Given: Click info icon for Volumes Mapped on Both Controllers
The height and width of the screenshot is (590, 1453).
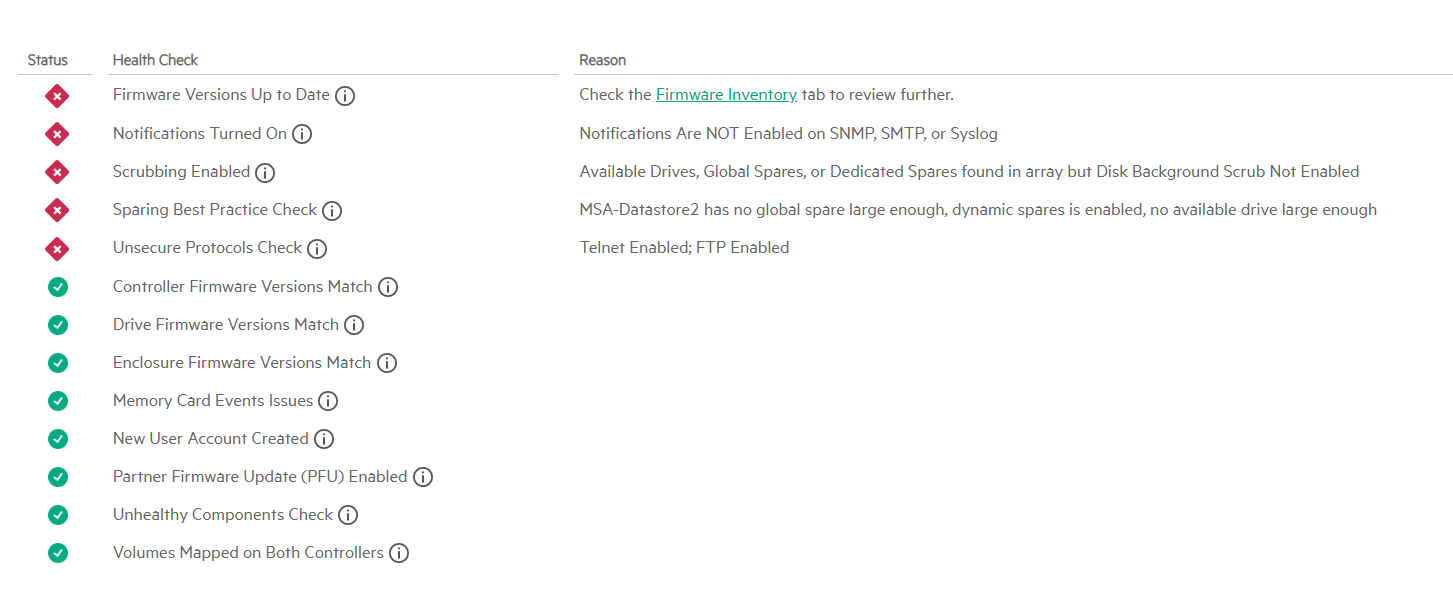Looking at the screenshot, I should 399,553.
